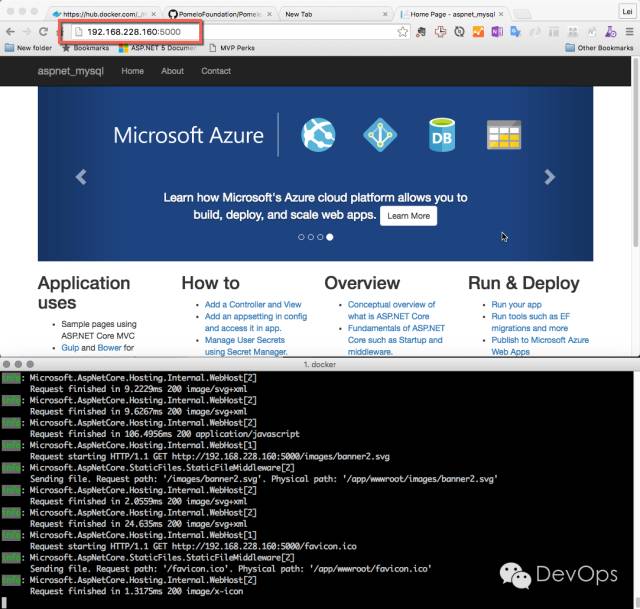Screen dimensions: 640x609
Task: Click the DB database icon in banner
Action: [x=442, y=135]
